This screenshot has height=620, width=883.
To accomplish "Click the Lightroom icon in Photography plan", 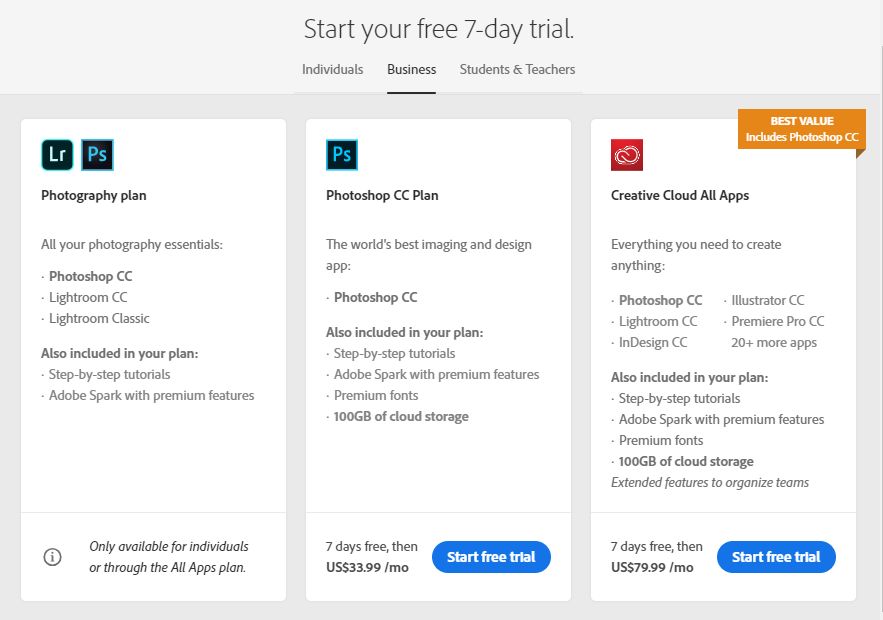I will pos(57,155).
